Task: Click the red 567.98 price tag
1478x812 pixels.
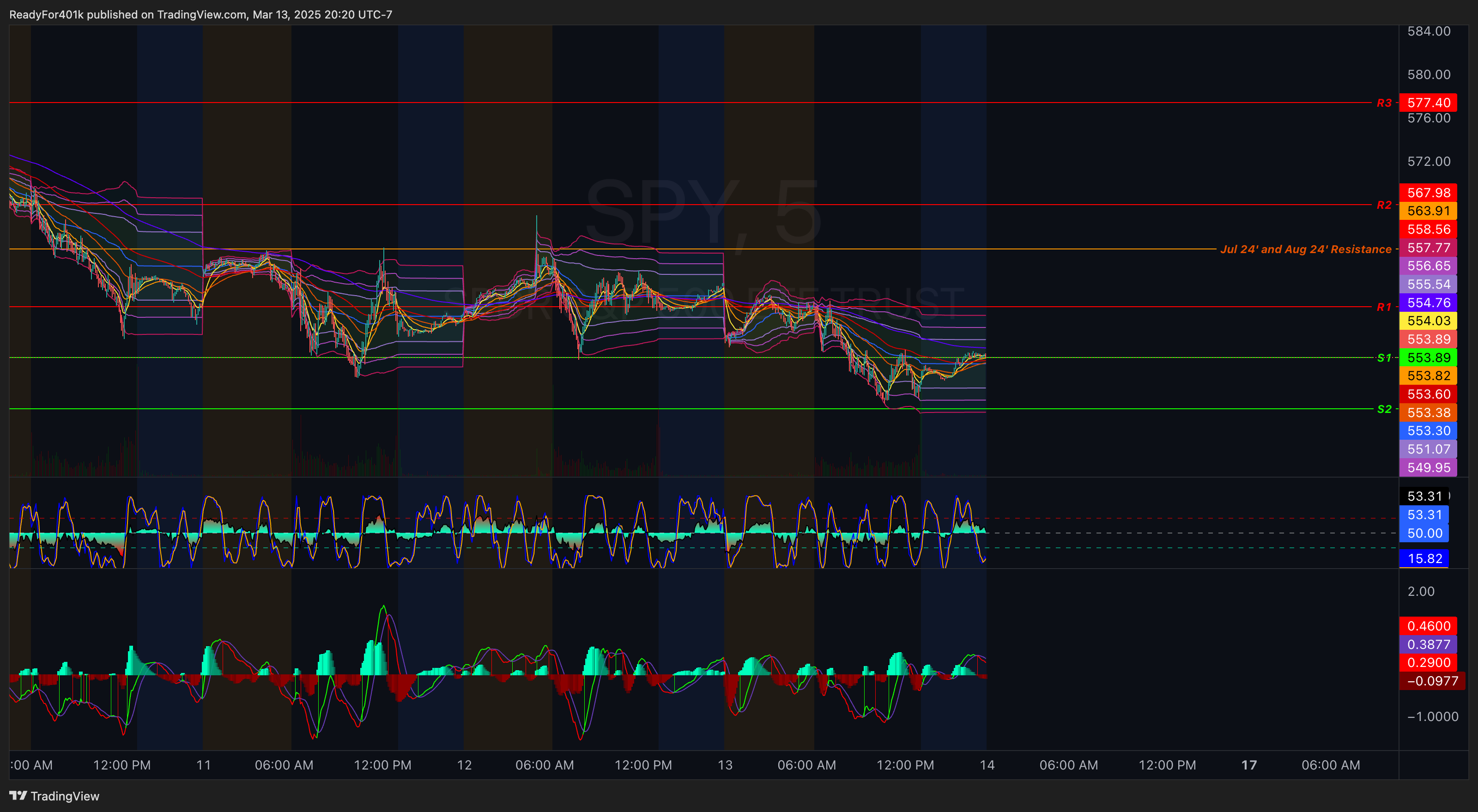Action: tap(1428, 193)
